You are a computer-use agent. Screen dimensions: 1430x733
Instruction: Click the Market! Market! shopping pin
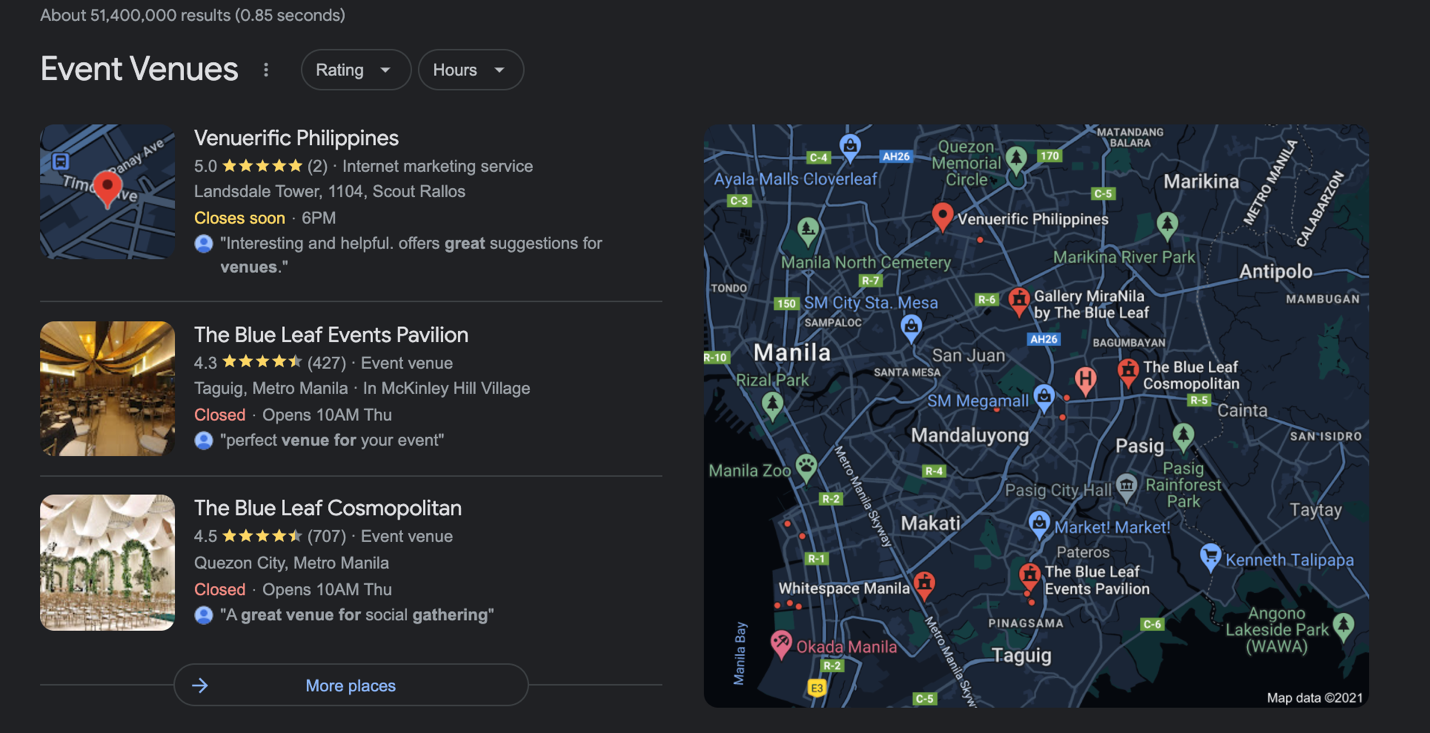click(x=1039, y=523)
